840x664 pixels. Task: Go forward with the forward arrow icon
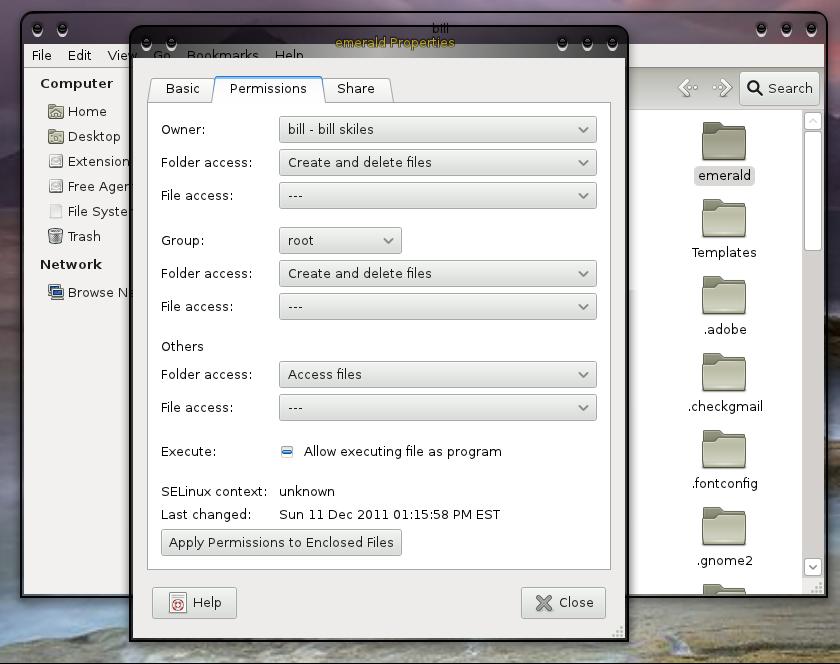722,87
